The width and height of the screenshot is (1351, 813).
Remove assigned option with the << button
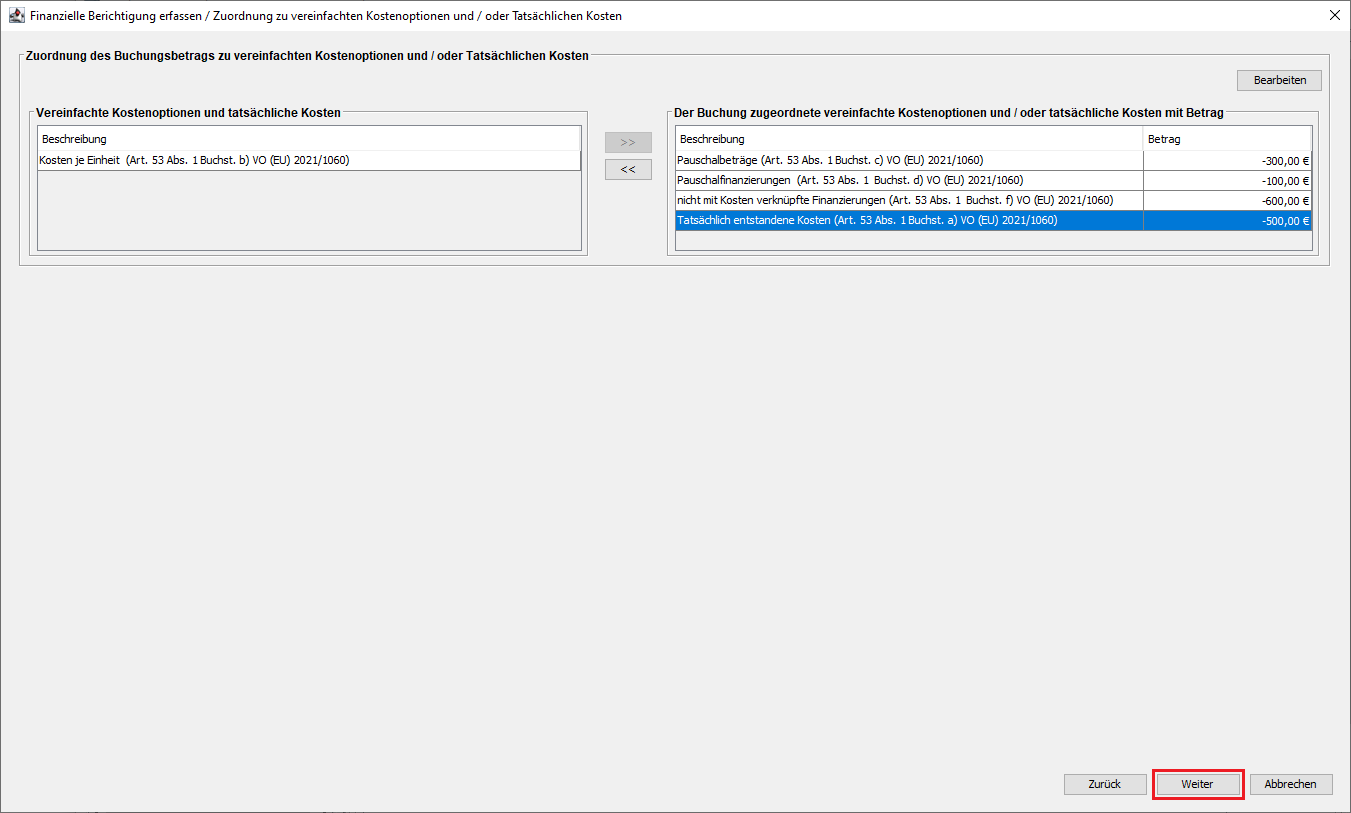coord(628,169)
